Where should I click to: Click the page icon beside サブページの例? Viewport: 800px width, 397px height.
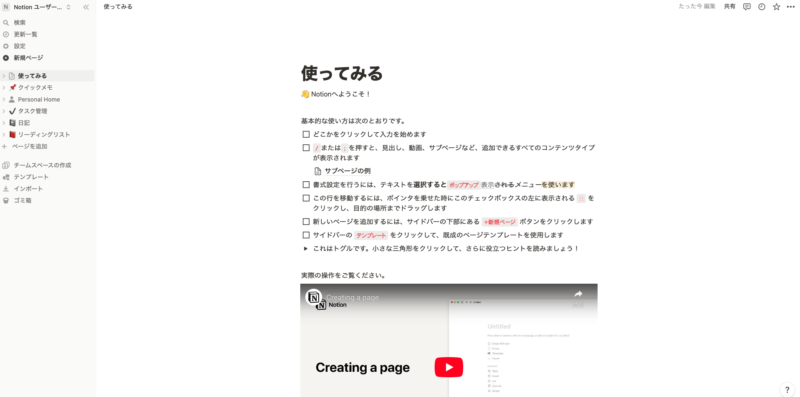coord(318,171)
